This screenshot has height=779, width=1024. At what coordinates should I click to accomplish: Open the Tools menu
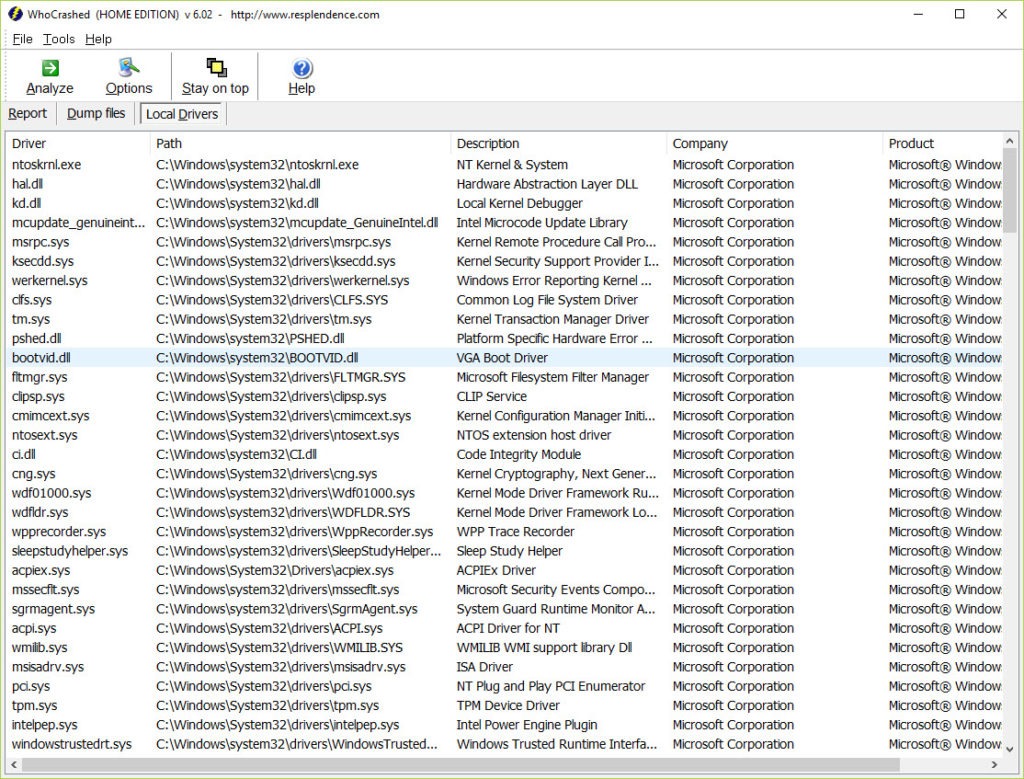[59, 39]
